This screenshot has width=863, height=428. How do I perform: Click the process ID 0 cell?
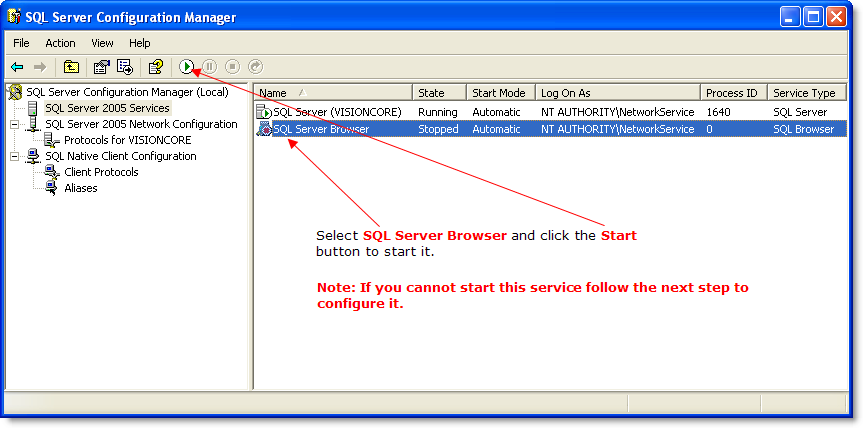[710, 129]
